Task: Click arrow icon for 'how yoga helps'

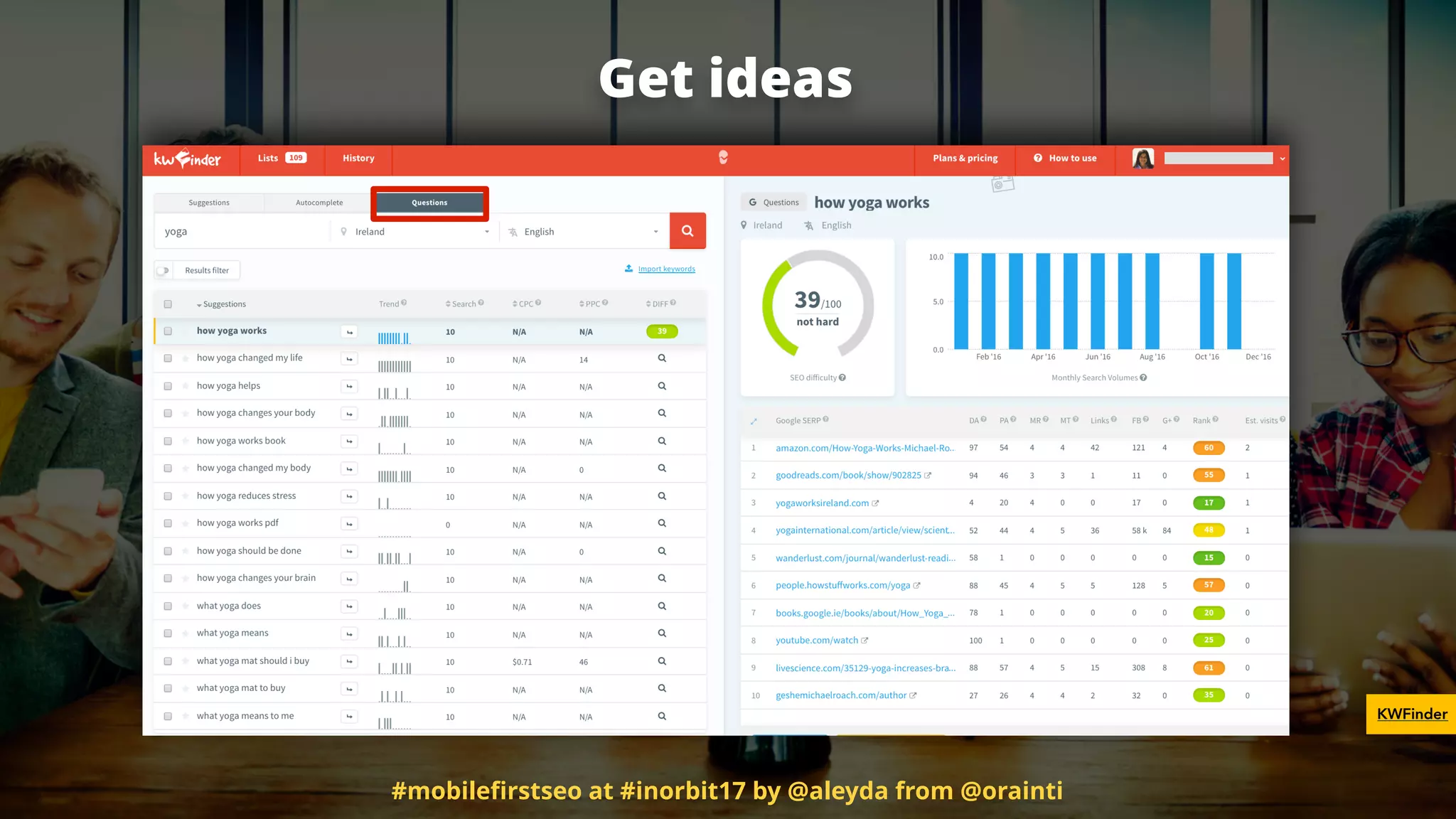Action: point(349,387)
